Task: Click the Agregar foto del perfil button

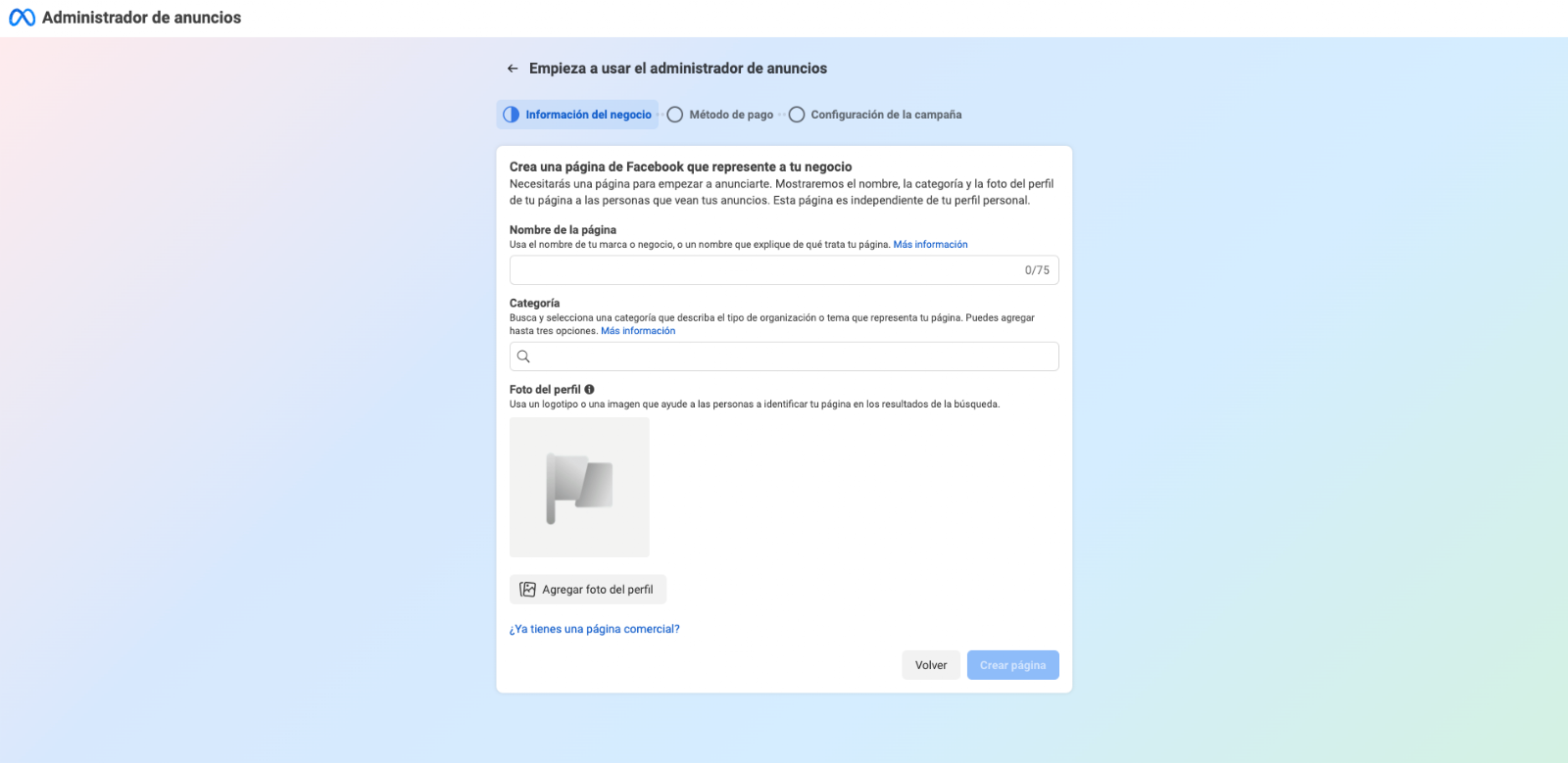Action: (588, 590)
